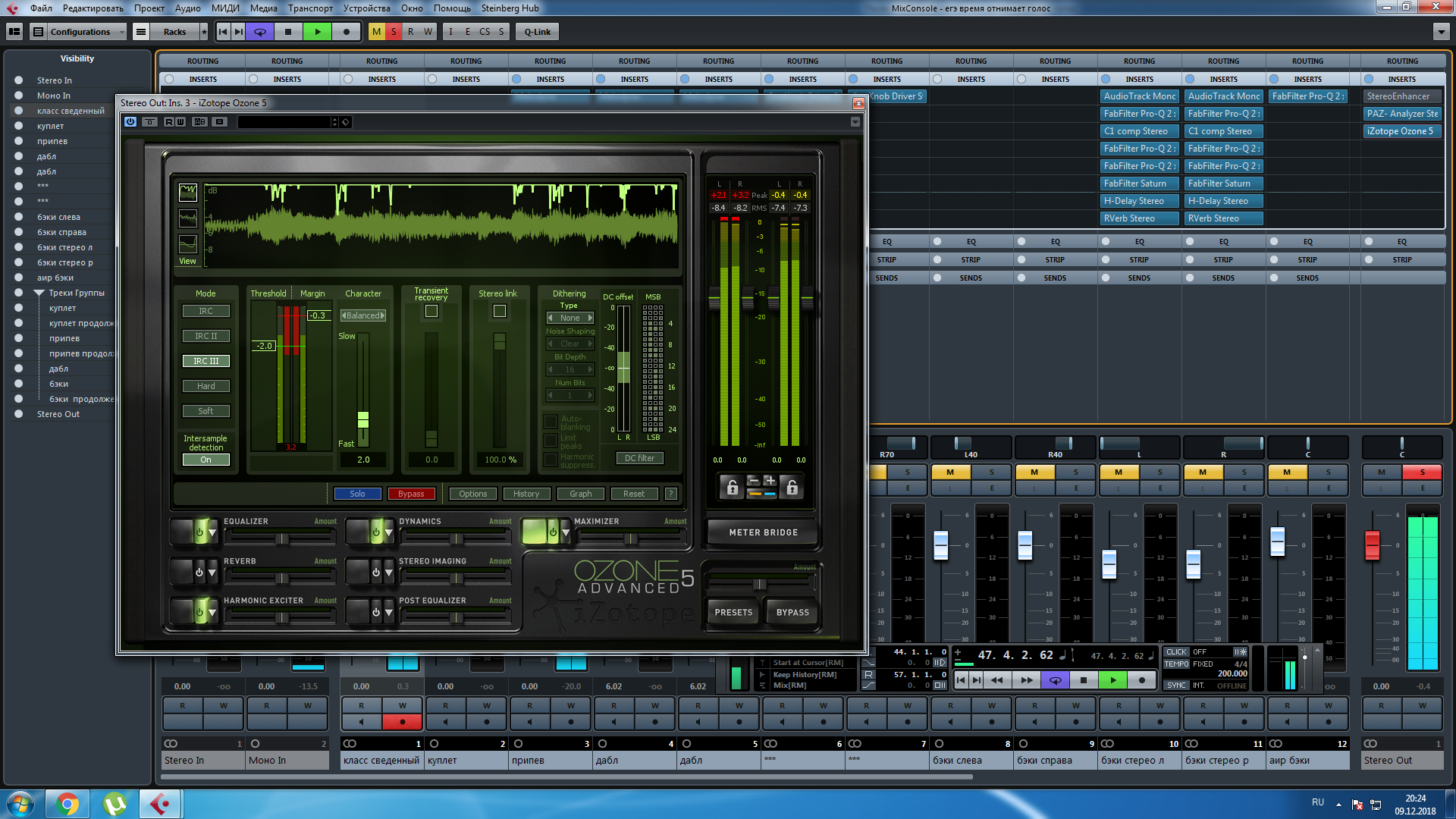Open the Maximizer module preset arrow
Viewport: 1456px width, 819px height.
(565, 532)
